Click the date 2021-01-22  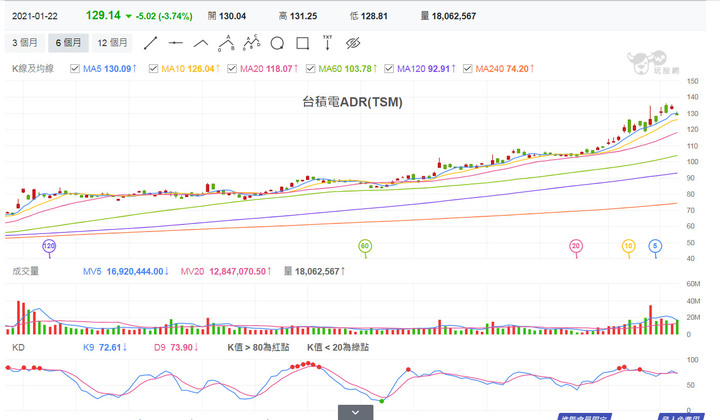35,16
